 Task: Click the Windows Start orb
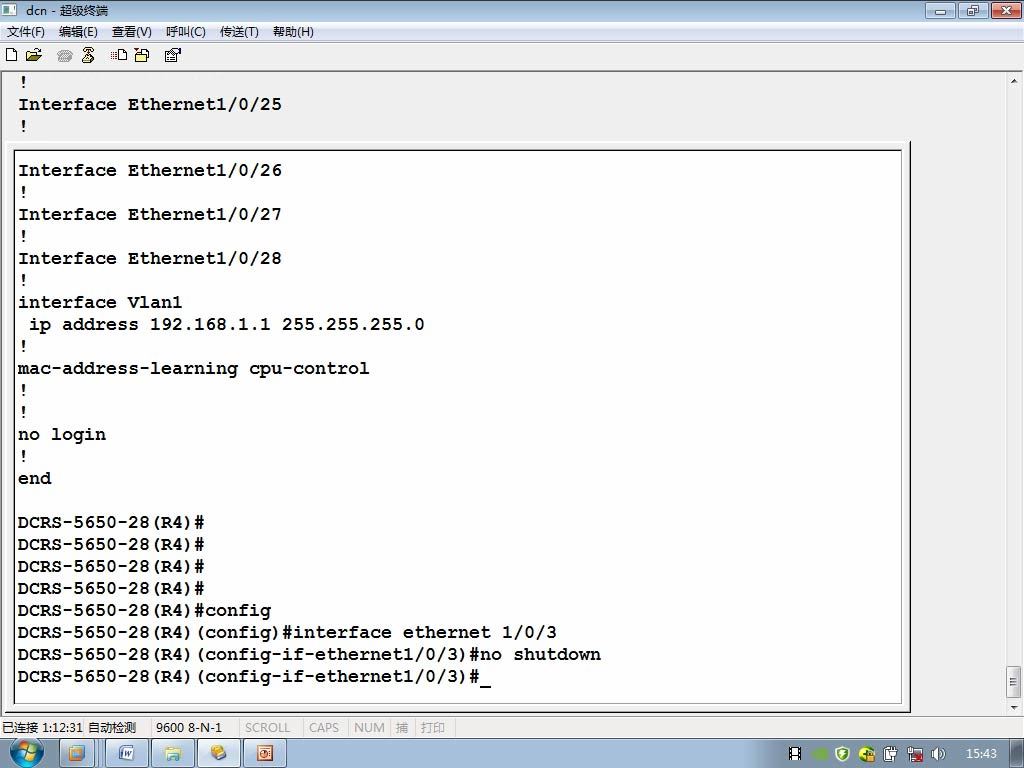click(x=27, y=753)
